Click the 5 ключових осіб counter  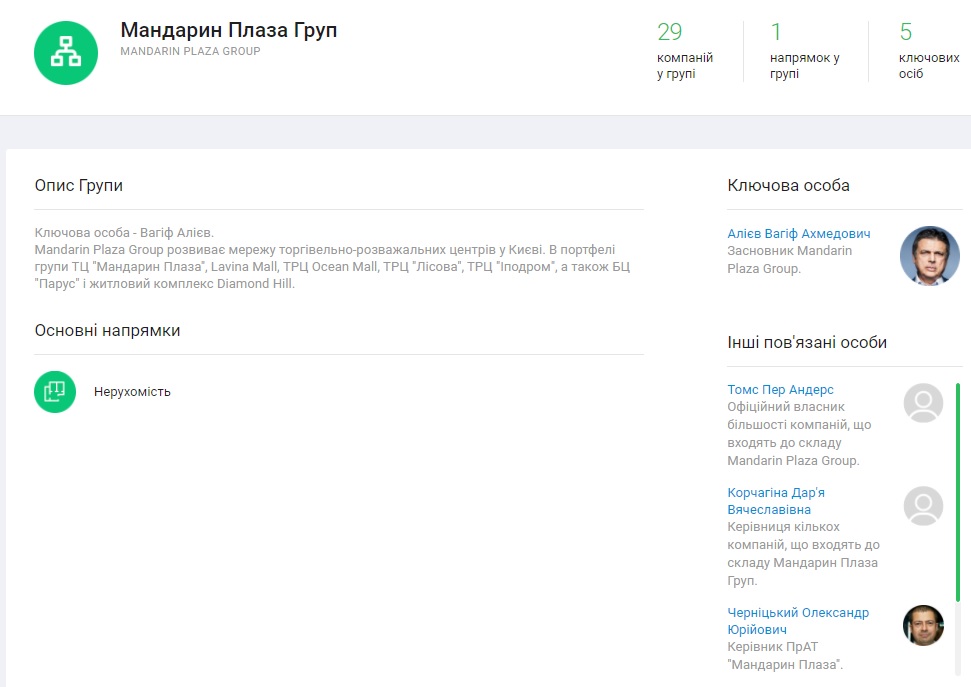coord(929,52)
